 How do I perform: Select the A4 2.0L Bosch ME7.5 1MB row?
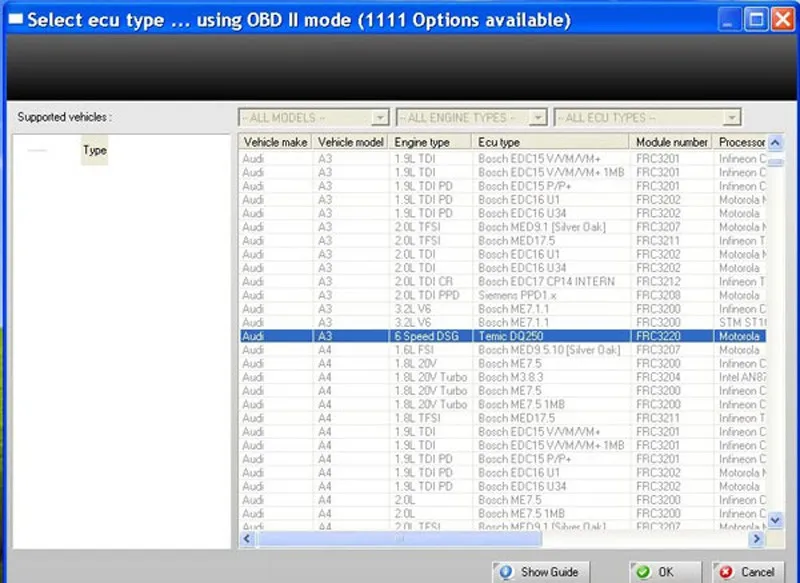(503, 514)
